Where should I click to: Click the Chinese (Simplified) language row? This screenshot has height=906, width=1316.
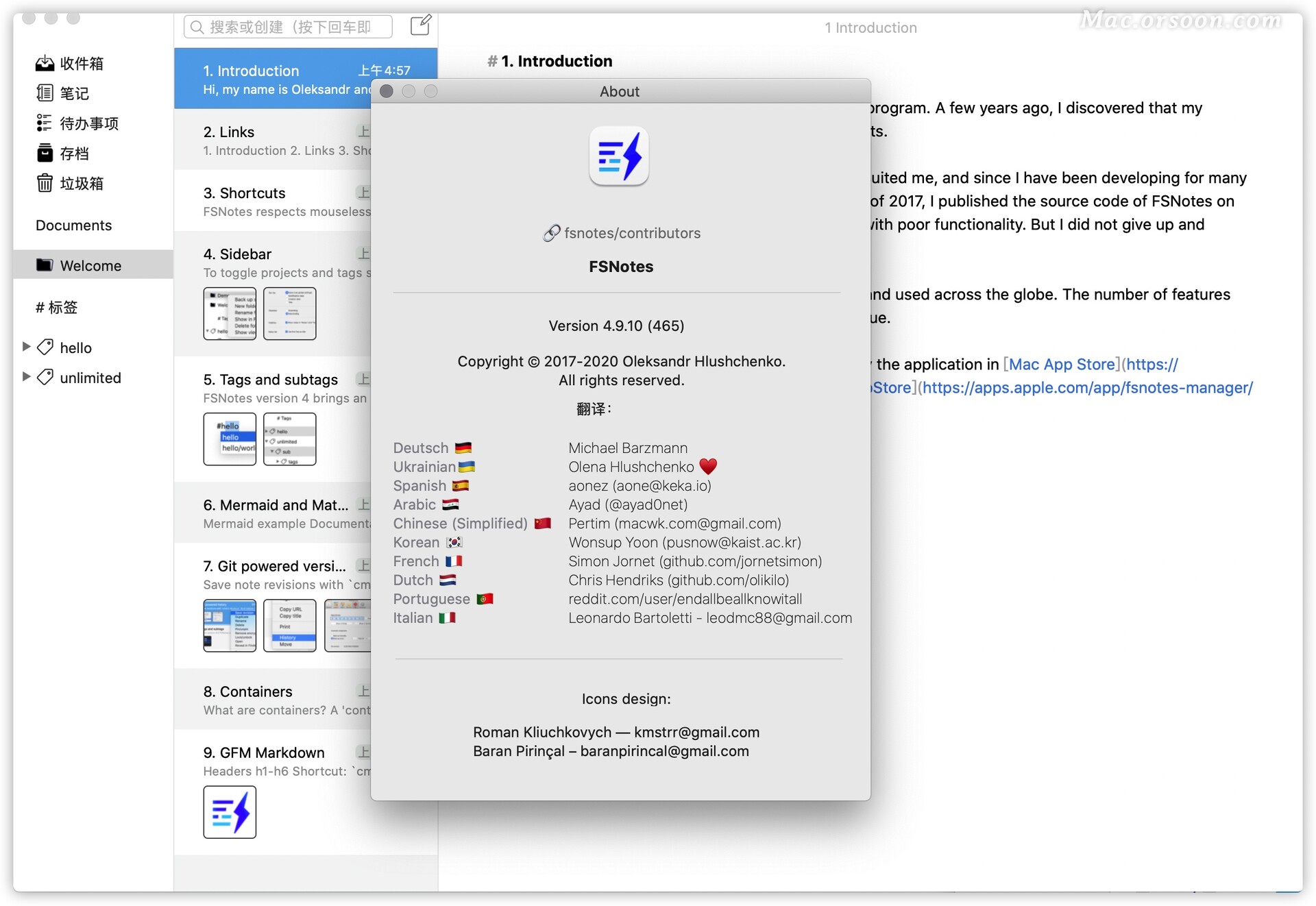pos(472,524)
